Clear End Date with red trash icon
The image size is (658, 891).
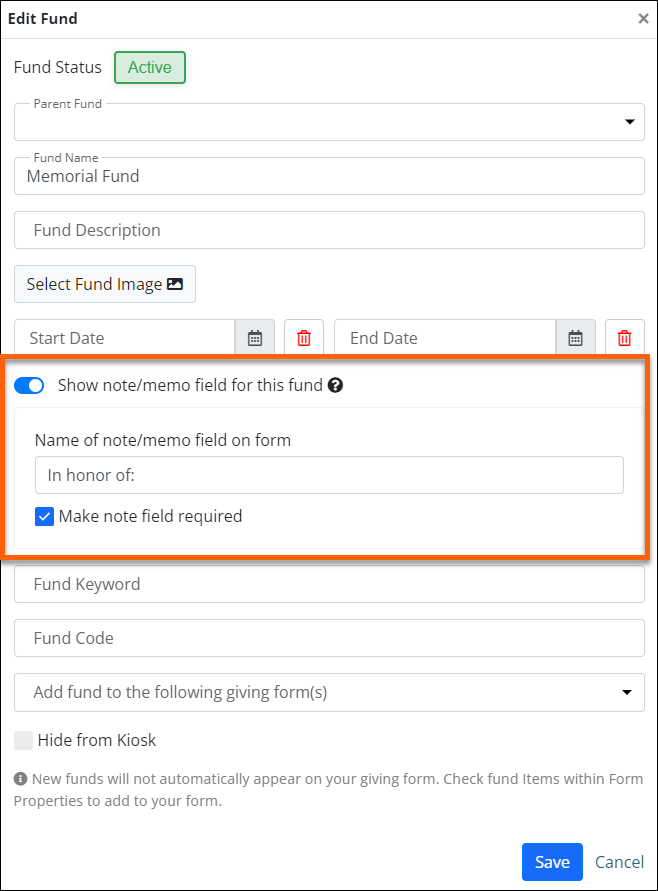625,338
